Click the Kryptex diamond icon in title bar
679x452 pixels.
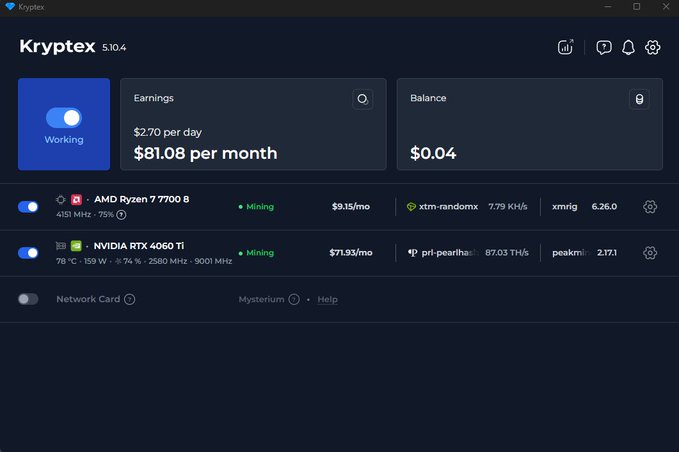pyautogui.click(x=10, y=6)
